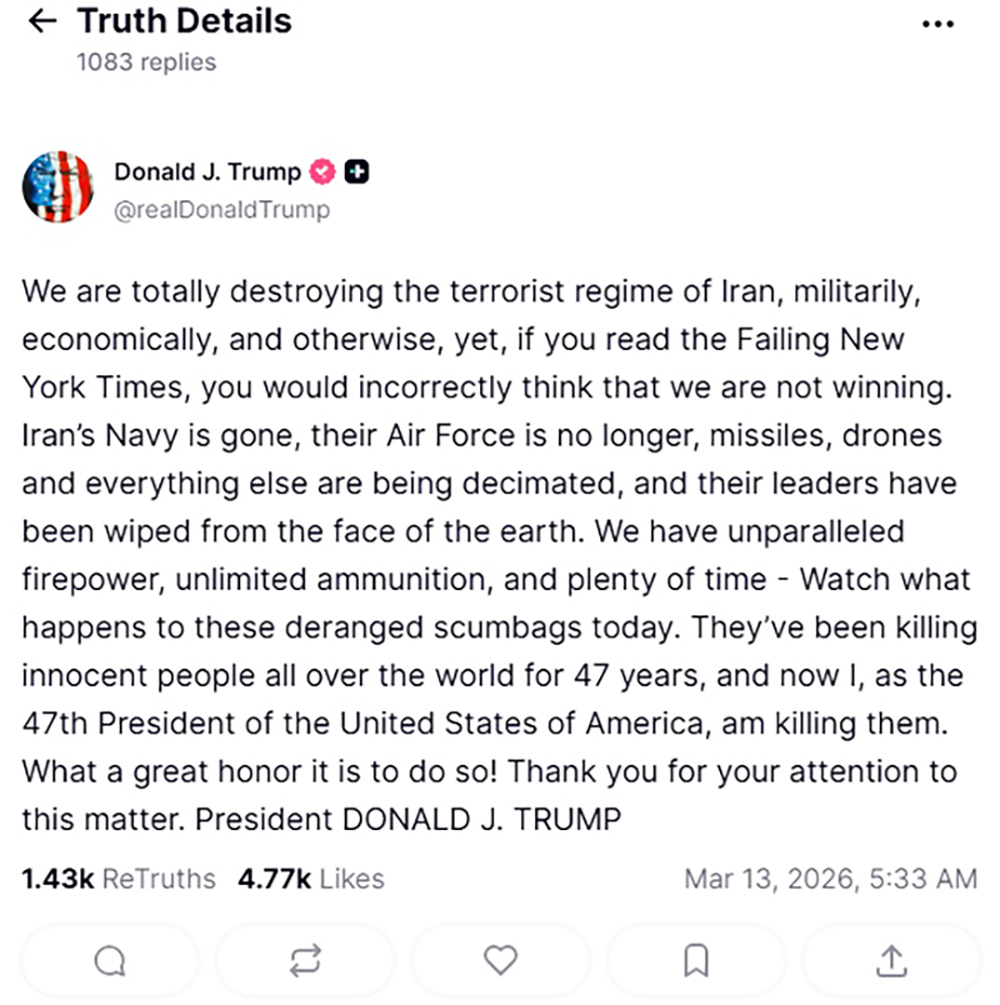Click the American flag profile avatar
The image size is (1000, 1005).
[x=58, y=187]
